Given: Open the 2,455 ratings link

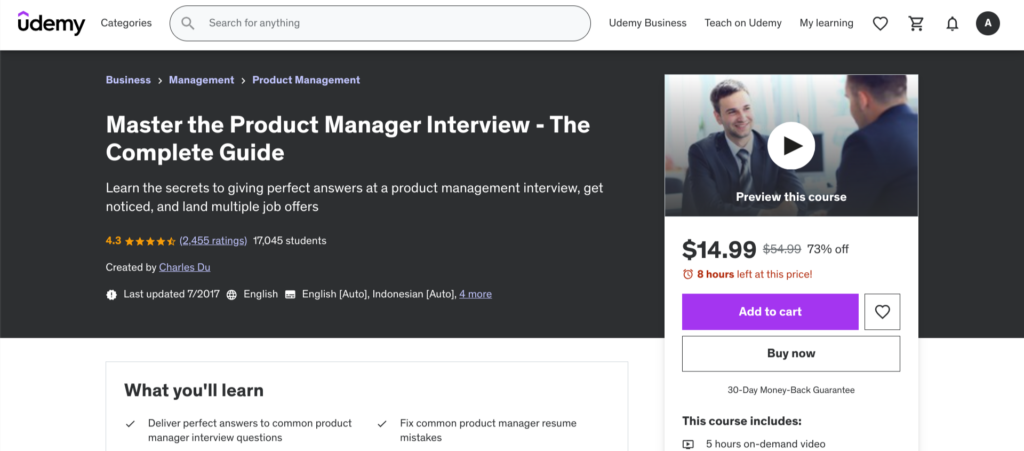Looking at the screenshot, I should [x=213, y=241].
